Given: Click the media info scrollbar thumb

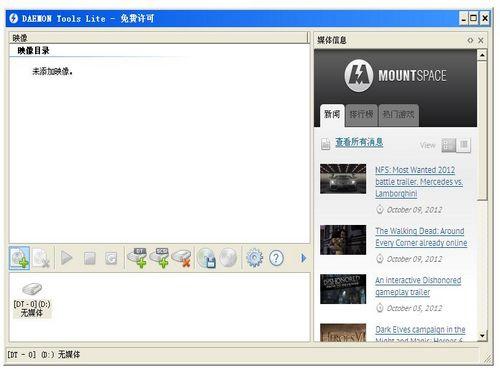Looking at the screenshot, I should [x=482, y=131].
